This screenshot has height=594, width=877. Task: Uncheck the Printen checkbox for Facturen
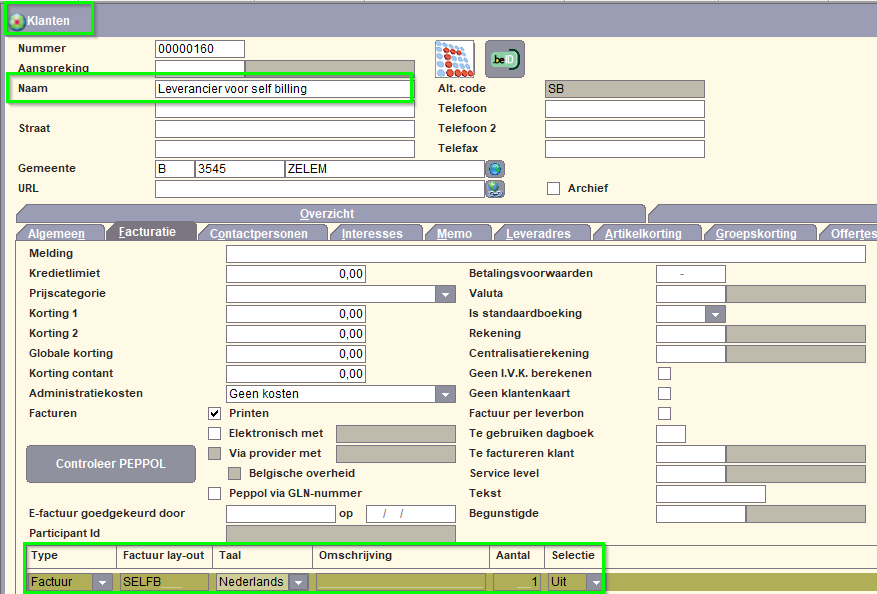tap(214, 413)
